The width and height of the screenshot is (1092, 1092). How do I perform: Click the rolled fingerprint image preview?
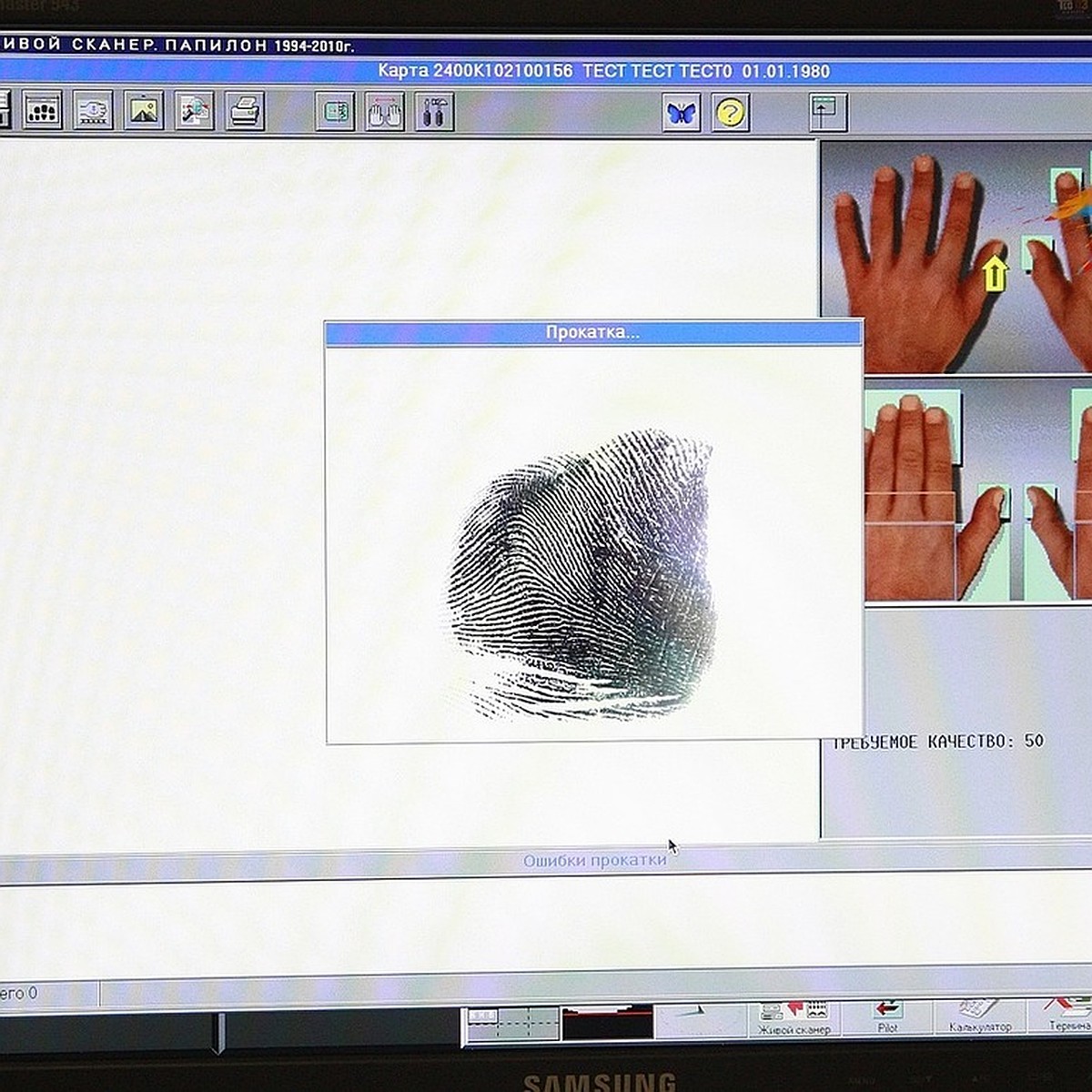(x=582, y=573)
